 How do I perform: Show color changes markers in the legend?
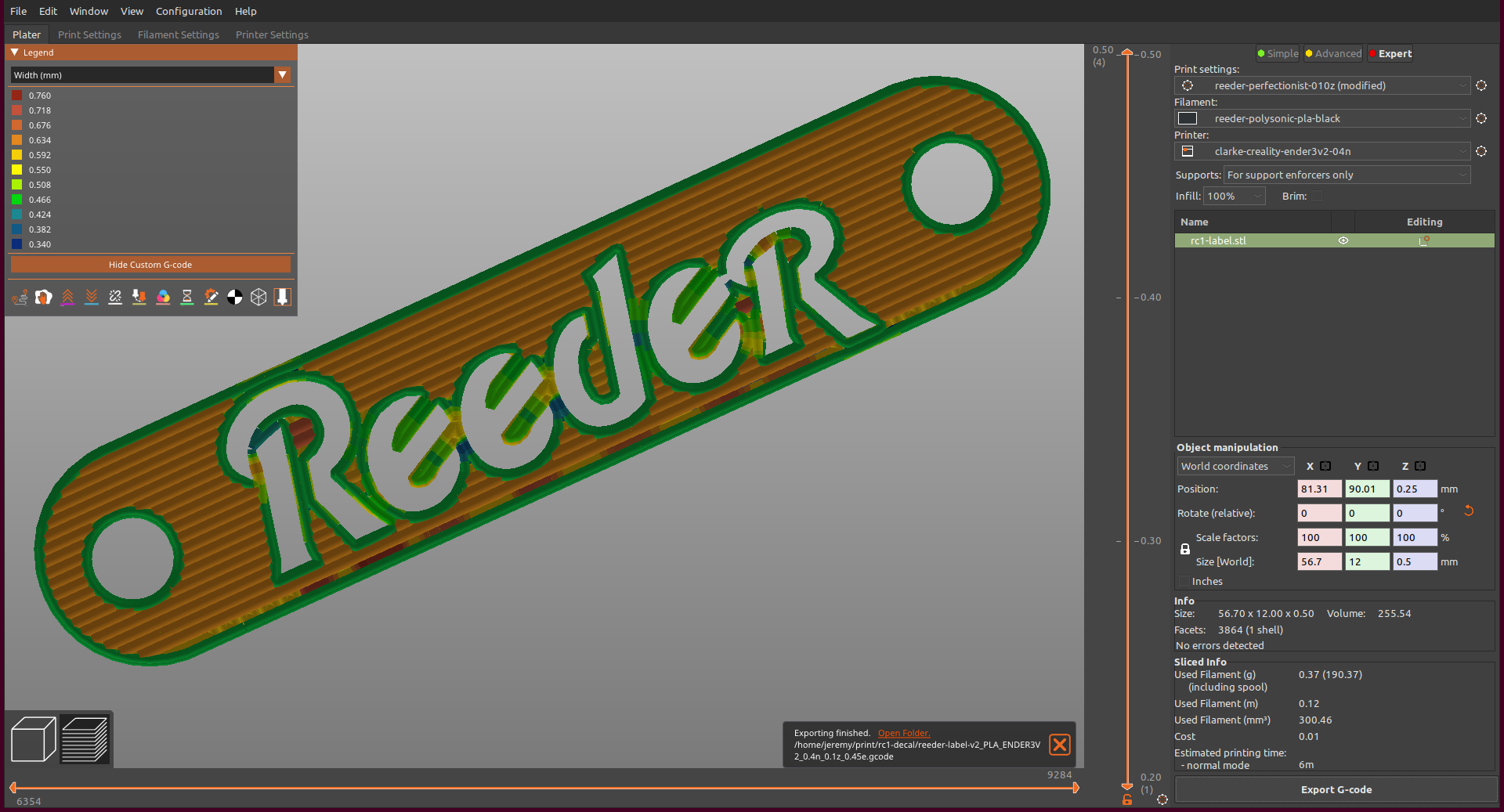coord(163,297)
